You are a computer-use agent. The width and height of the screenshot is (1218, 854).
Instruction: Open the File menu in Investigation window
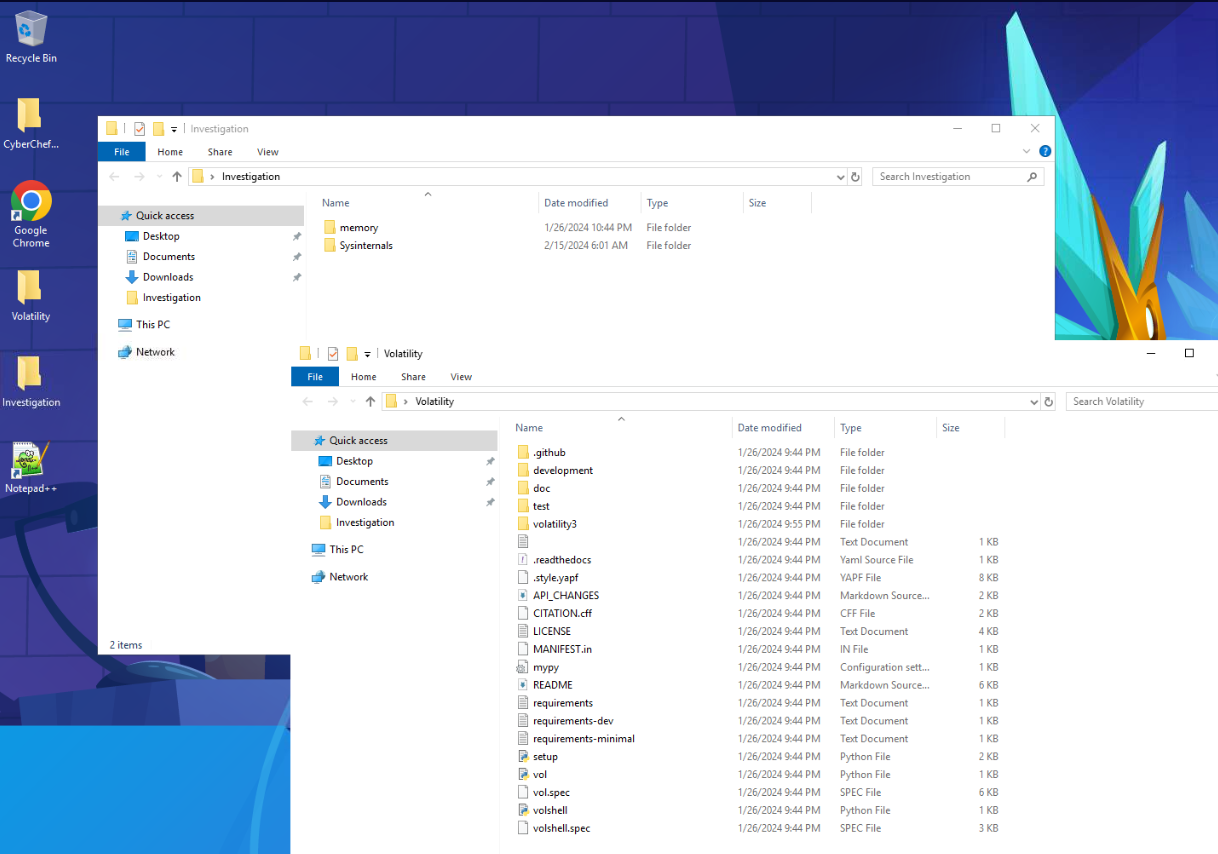[122, 152]
